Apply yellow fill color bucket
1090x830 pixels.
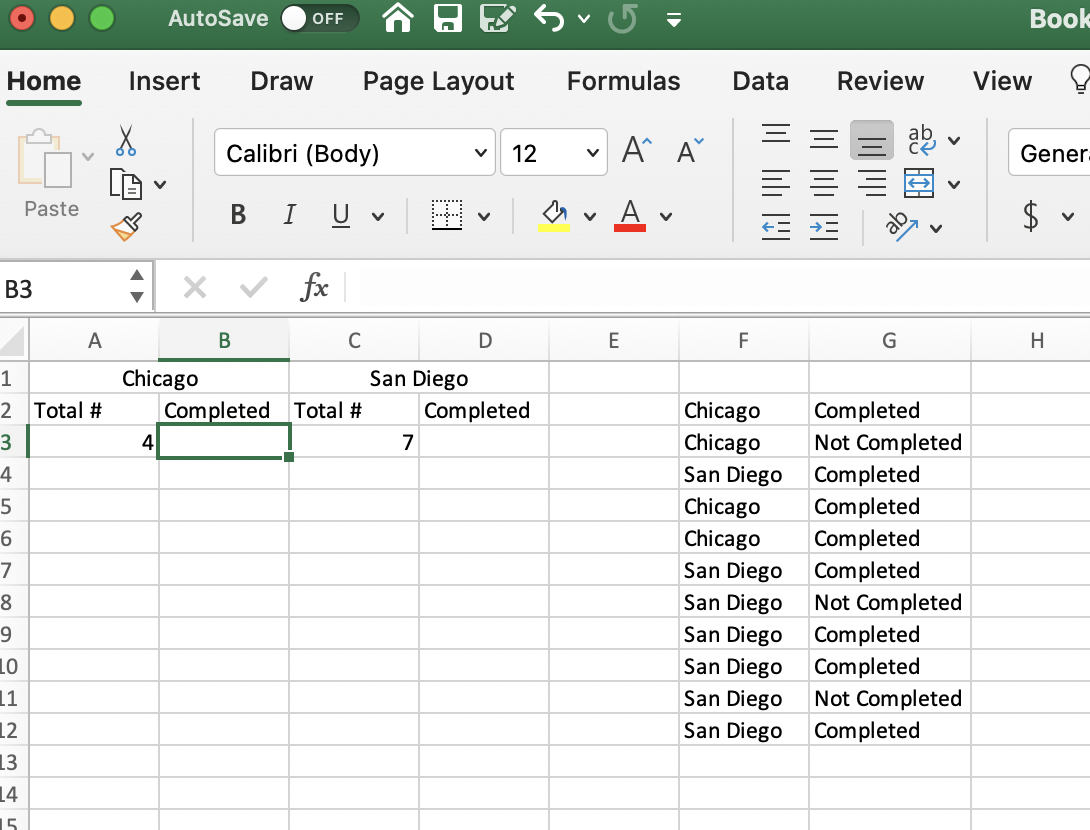(554, 215)
